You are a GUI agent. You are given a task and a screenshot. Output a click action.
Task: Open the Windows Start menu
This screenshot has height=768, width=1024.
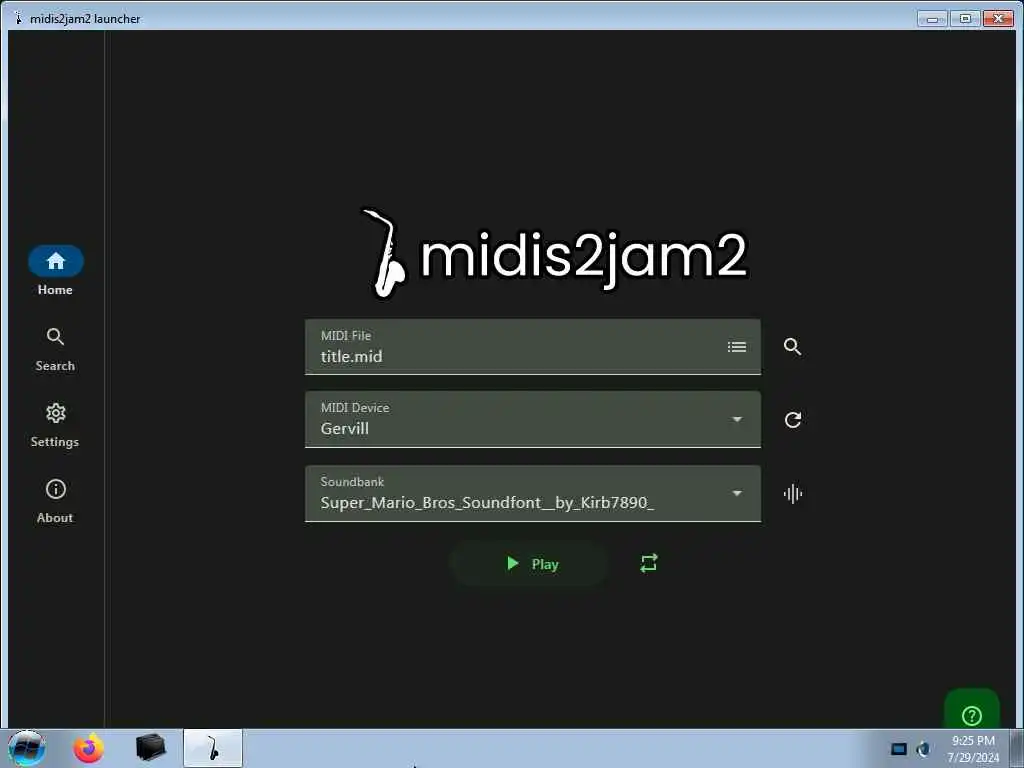click(27, 748)
